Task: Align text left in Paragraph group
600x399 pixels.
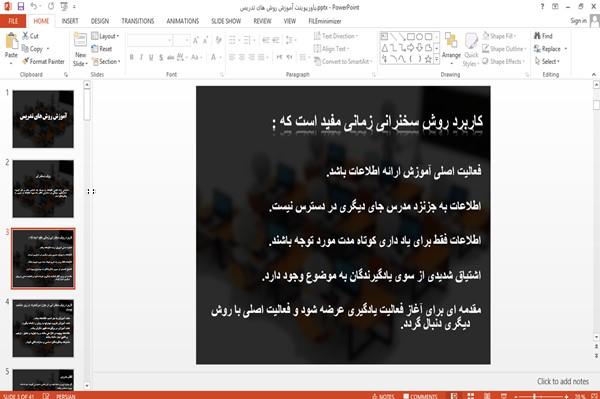Action: pos(232,57)
